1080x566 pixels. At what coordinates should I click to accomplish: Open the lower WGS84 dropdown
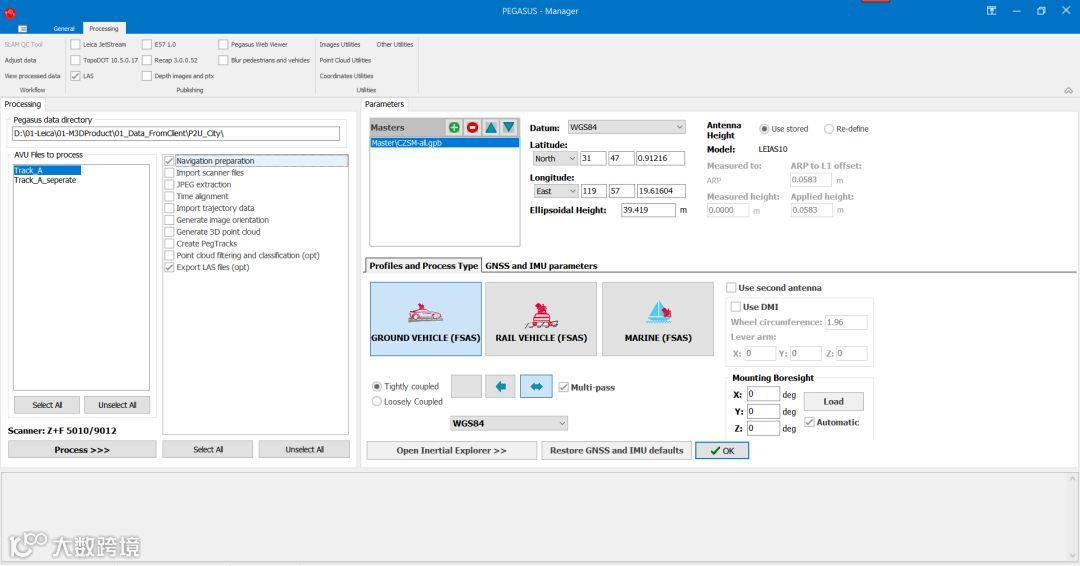tap(509, 423)
